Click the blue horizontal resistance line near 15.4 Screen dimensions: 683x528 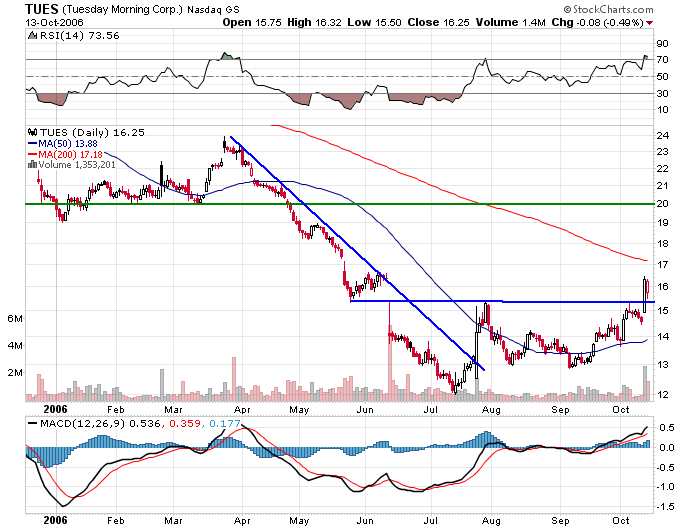502,301
